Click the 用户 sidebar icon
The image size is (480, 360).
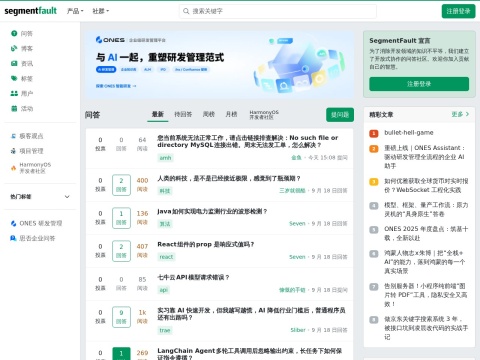point(14,93)
